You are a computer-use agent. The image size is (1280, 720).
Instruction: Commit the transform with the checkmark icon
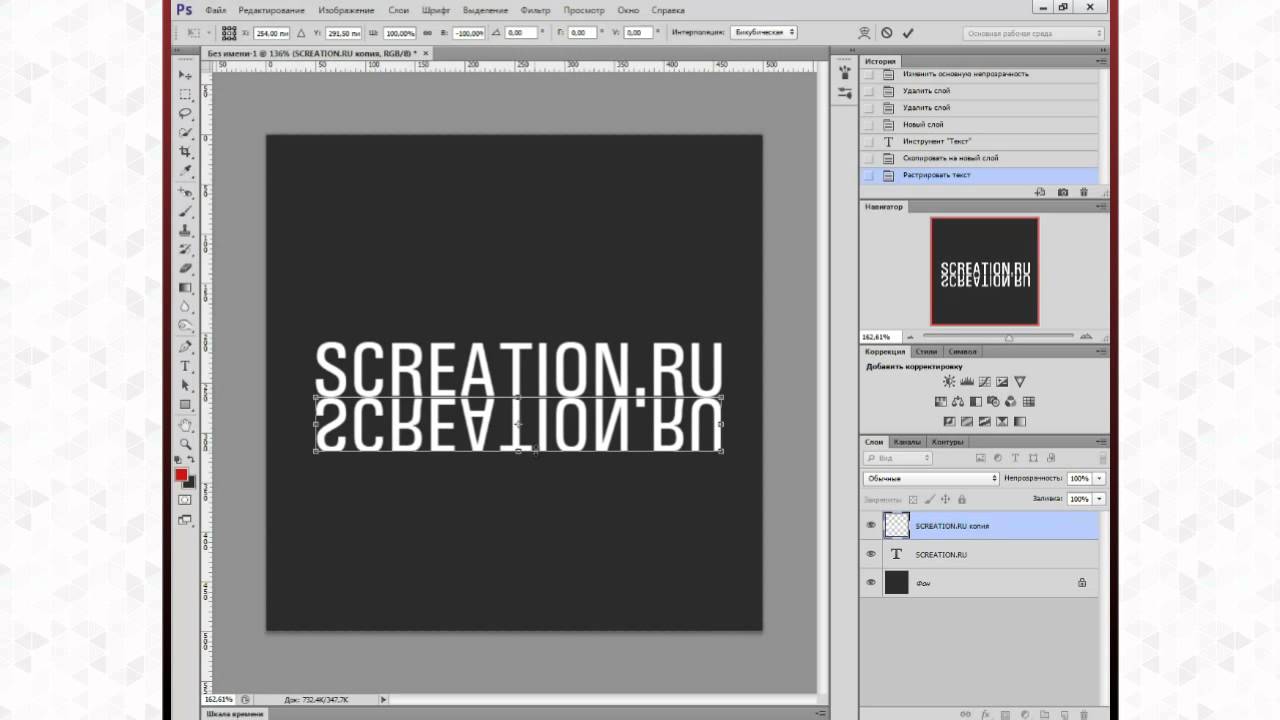click(908, 33)
